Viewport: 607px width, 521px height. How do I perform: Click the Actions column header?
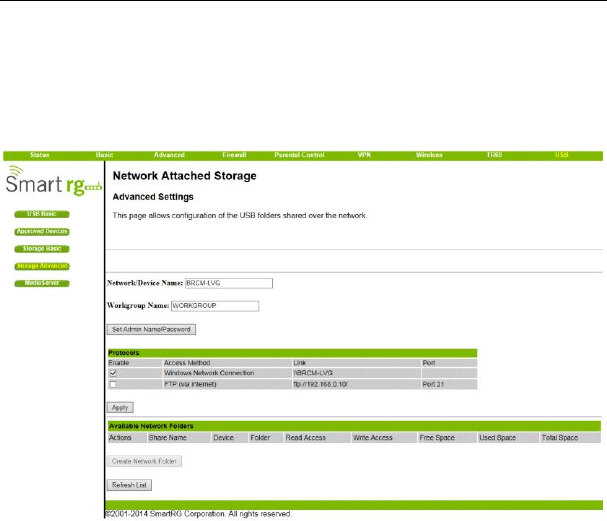[x=120, y=438]
